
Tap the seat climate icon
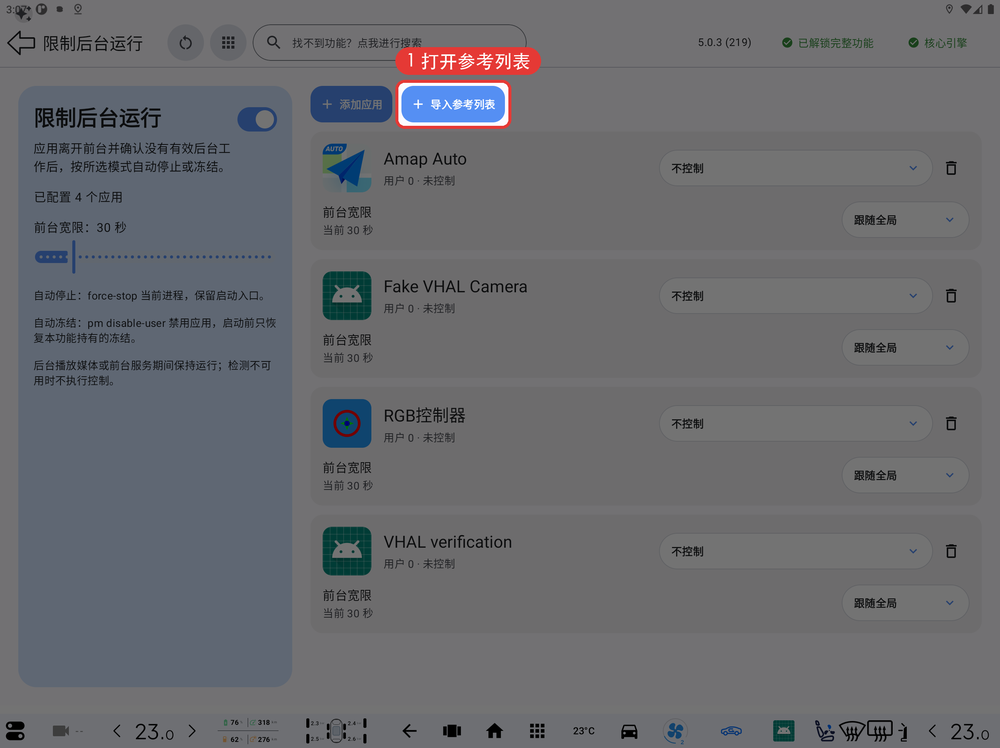pos(825,731)
